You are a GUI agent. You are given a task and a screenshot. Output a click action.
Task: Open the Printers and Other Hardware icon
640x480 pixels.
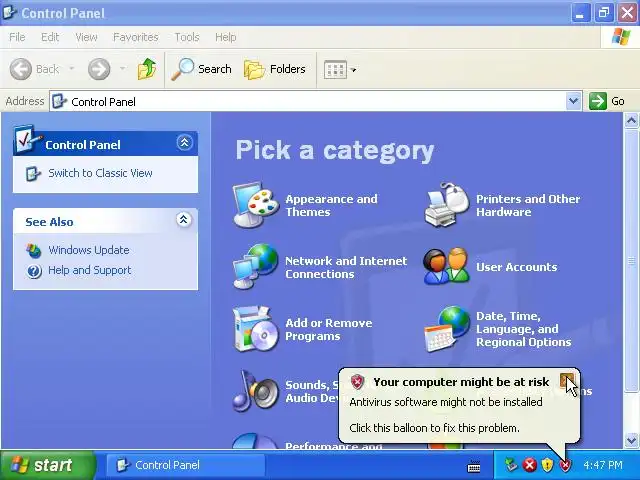tap(447, 204)
